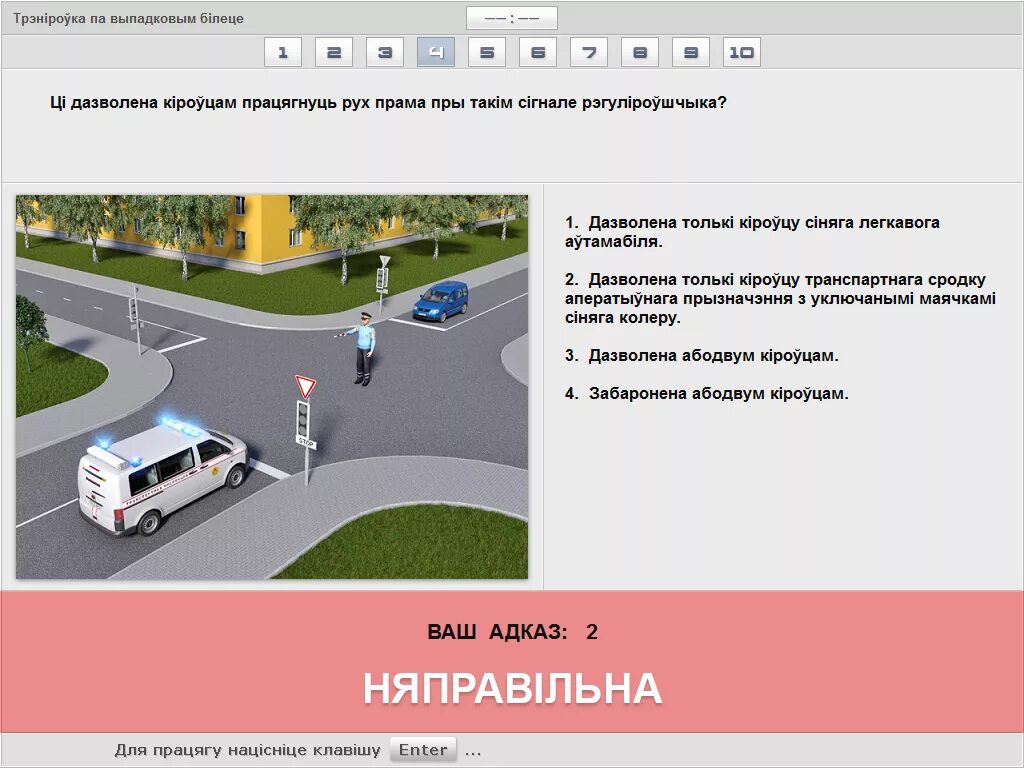The image size is (1024, 768).
Task: Go to question 2
Action: [334, 52]
